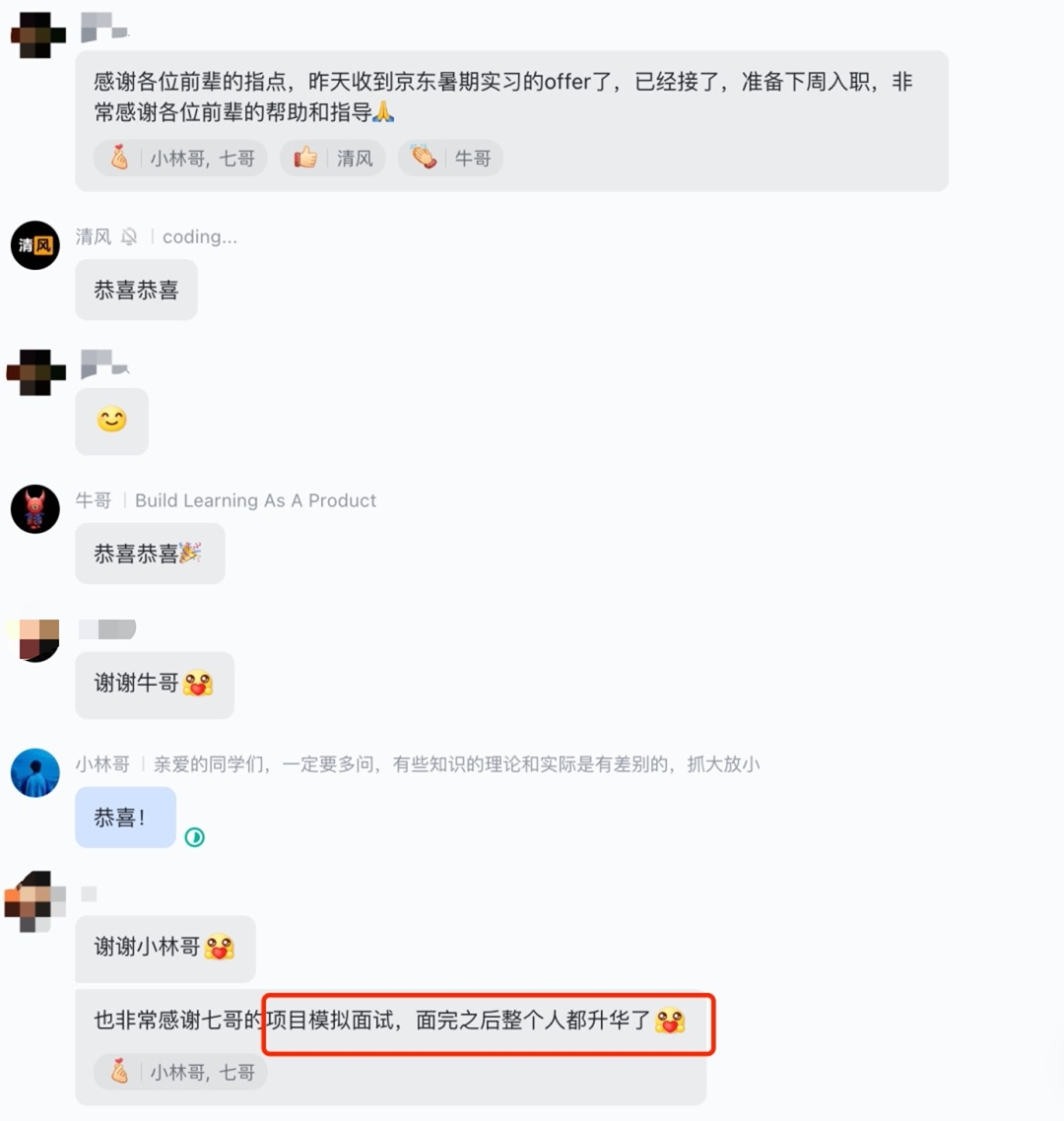Click the green status icon beside 恭喜! message

(x=194, y=837)
